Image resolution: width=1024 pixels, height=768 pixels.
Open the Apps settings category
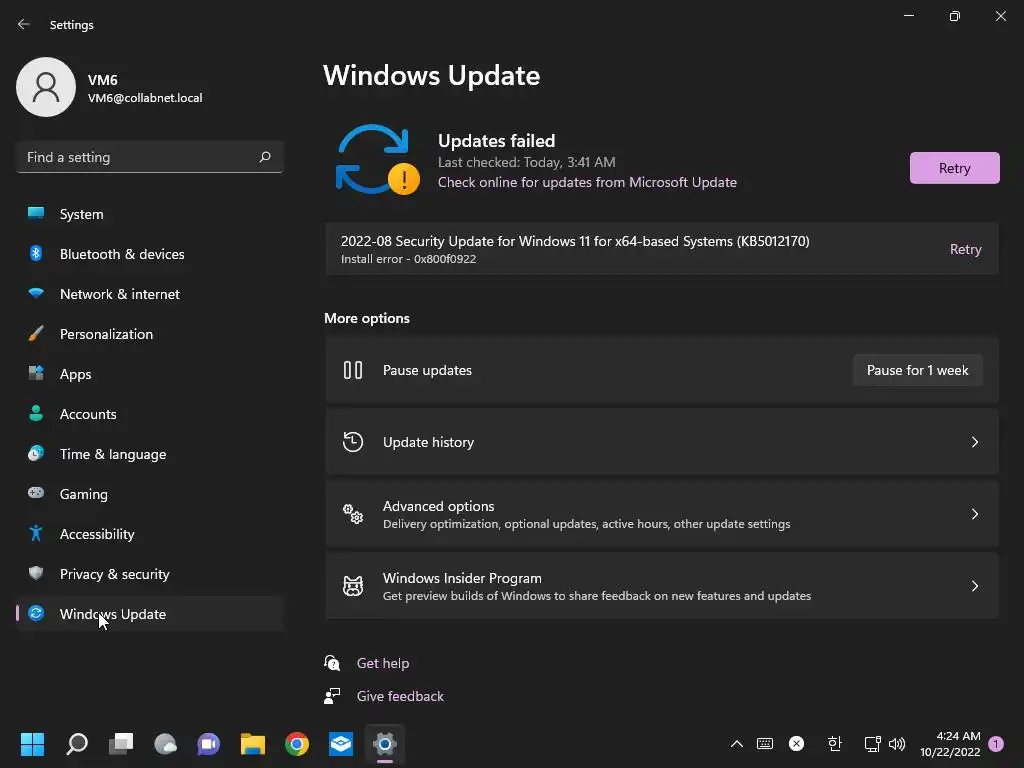pyautogui.click(x=150, y=374)
